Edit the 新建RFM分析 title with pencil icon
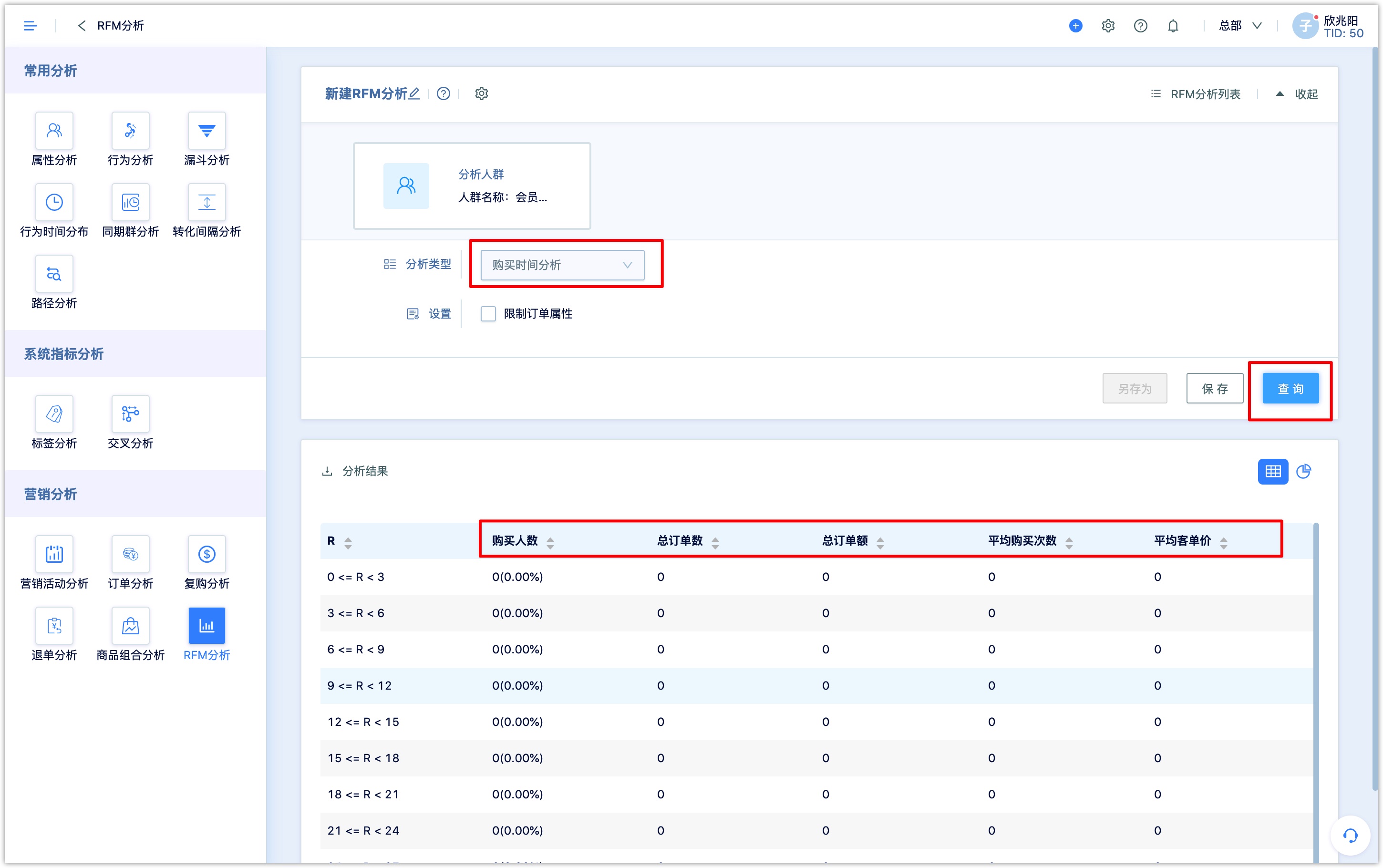1383x868 pixels. [x=414, y=93]
